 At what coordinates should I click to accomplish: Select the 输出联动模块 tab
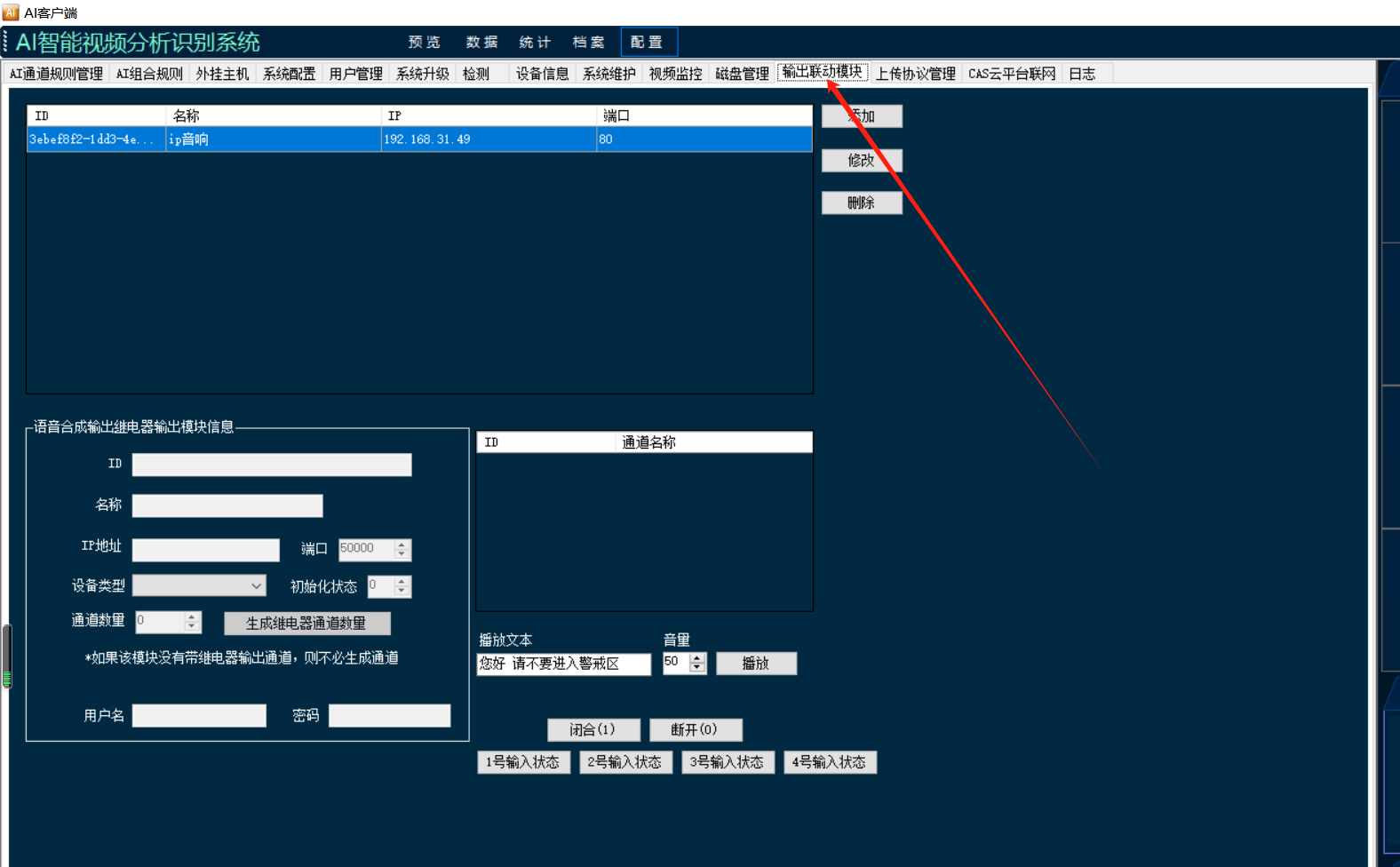click(822, 72)
